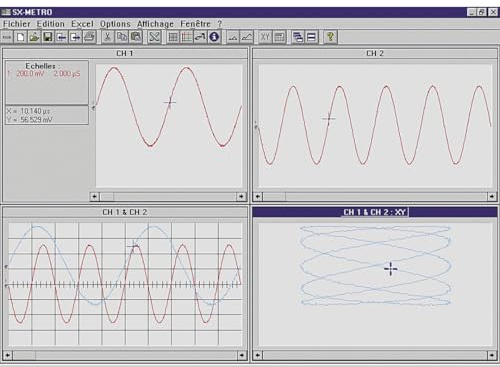This screenshot has width=500, height=367.
Task: Click the crosshair cursor on CH 2 waveform
Action: point(329,118)
